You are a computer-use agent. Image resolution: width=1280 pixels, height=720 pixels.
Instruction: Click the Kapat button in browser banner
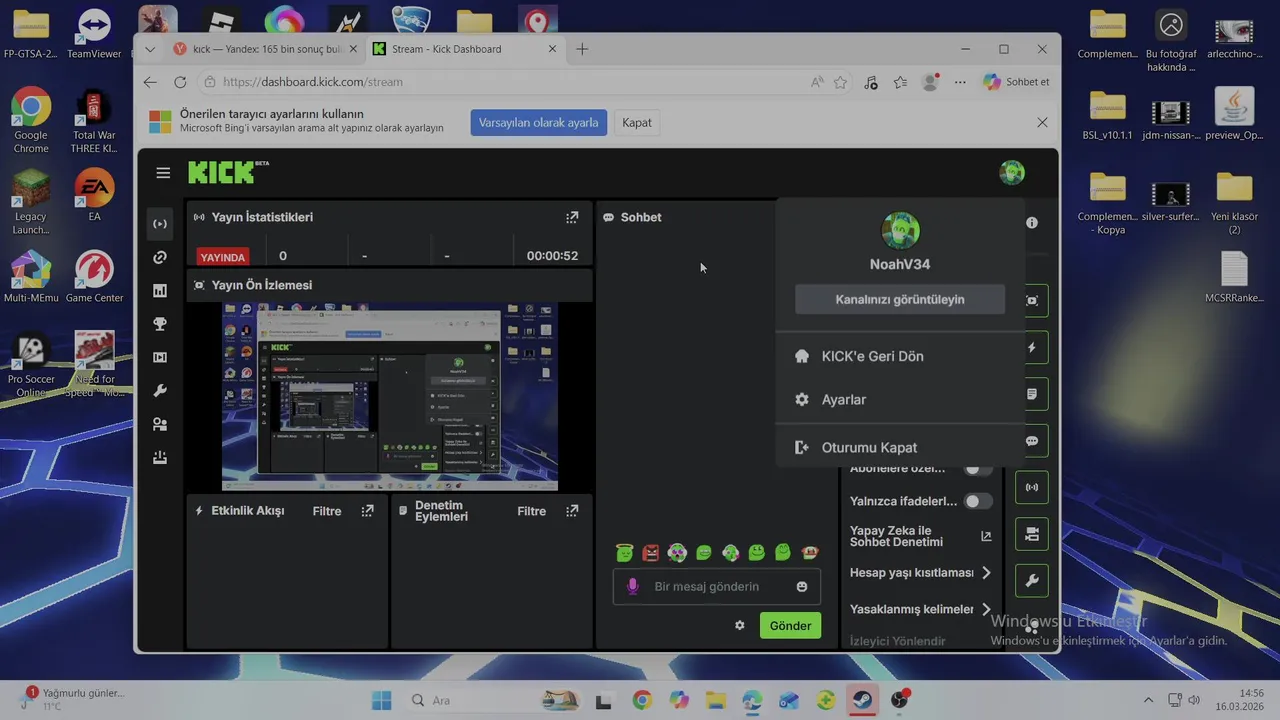[x=637, y=122]
